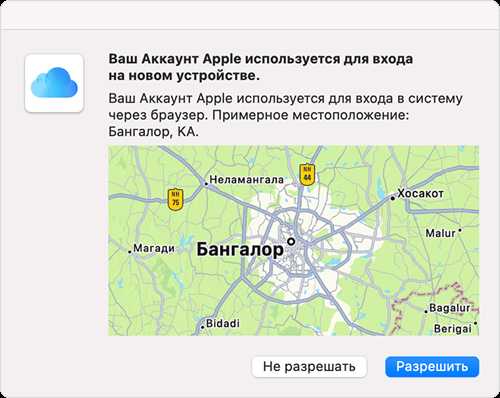Click the Разрешить button
Screen dimensions: 500x398
pos(432,367)
